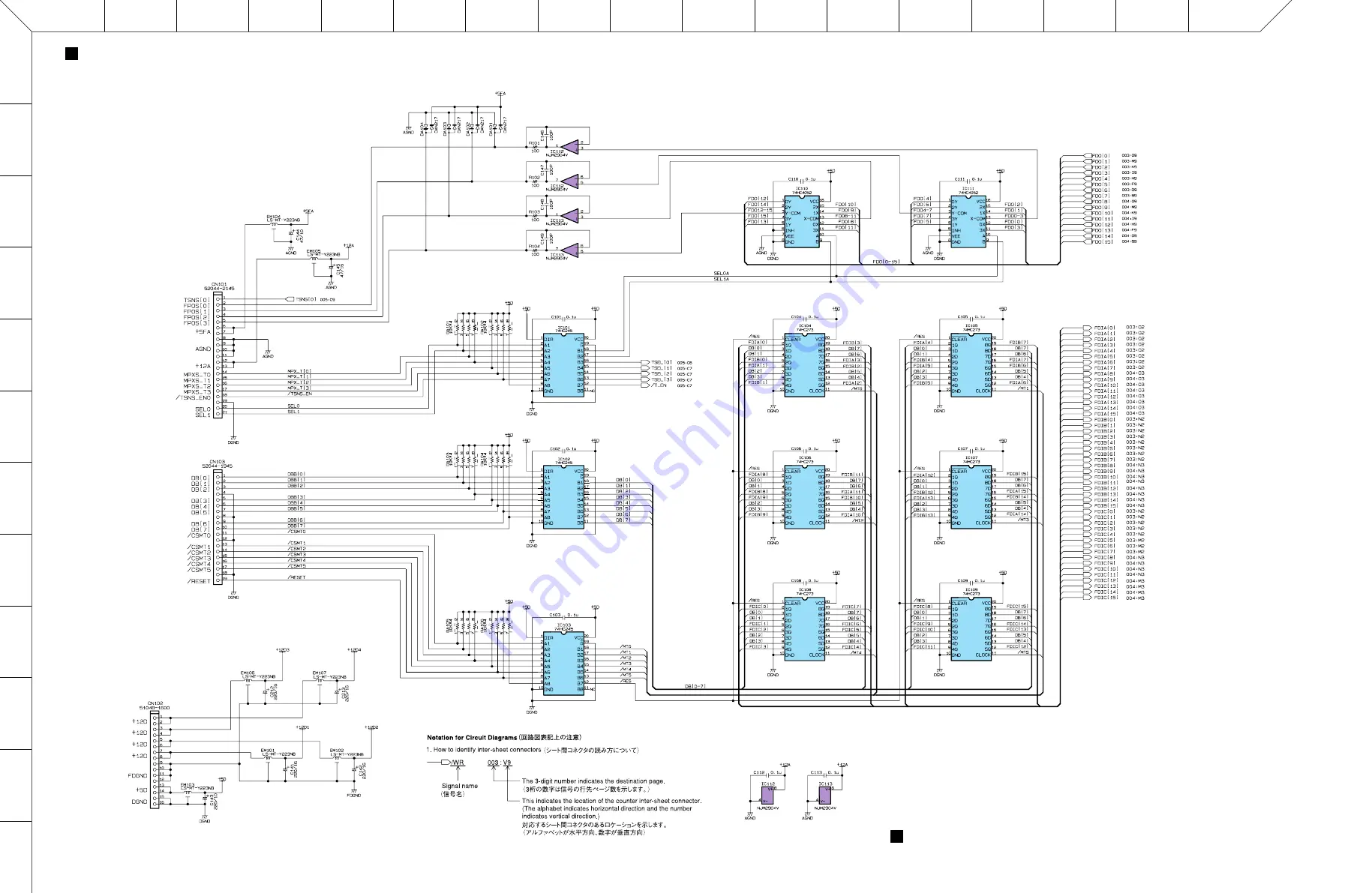Click the SEL1A net label
This screenshot has width=1372, height=893.
tap(721, 279)
